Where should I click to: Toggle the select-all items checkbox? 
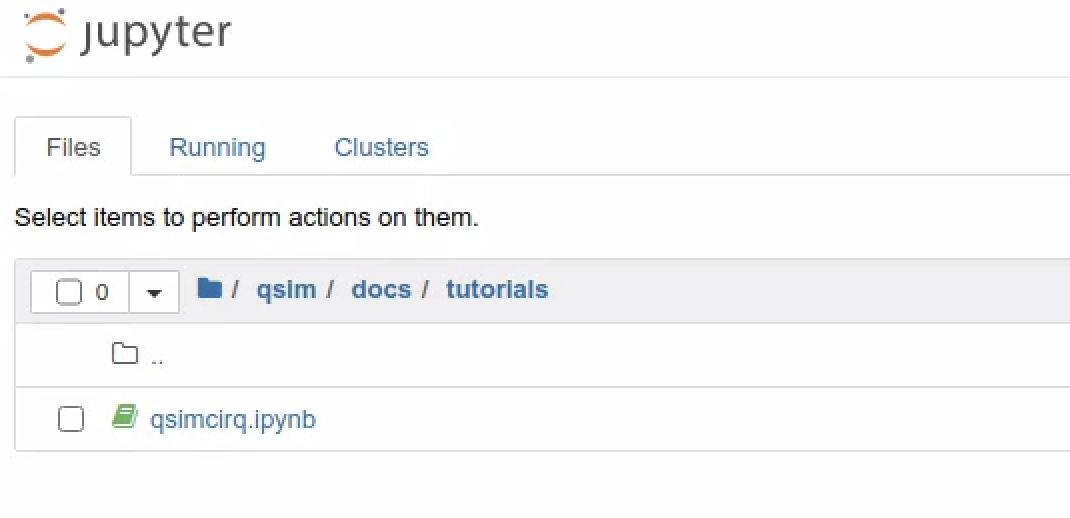[x=69, y=292]
